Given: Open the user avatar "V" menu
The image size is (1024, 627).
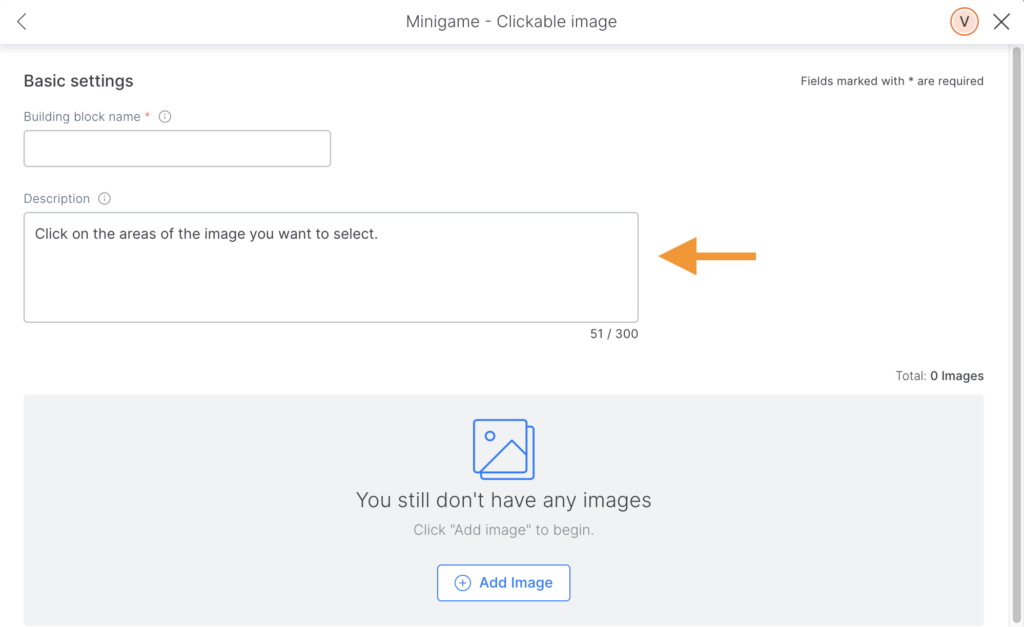Looking at the screenshot, I should [964, 22].
